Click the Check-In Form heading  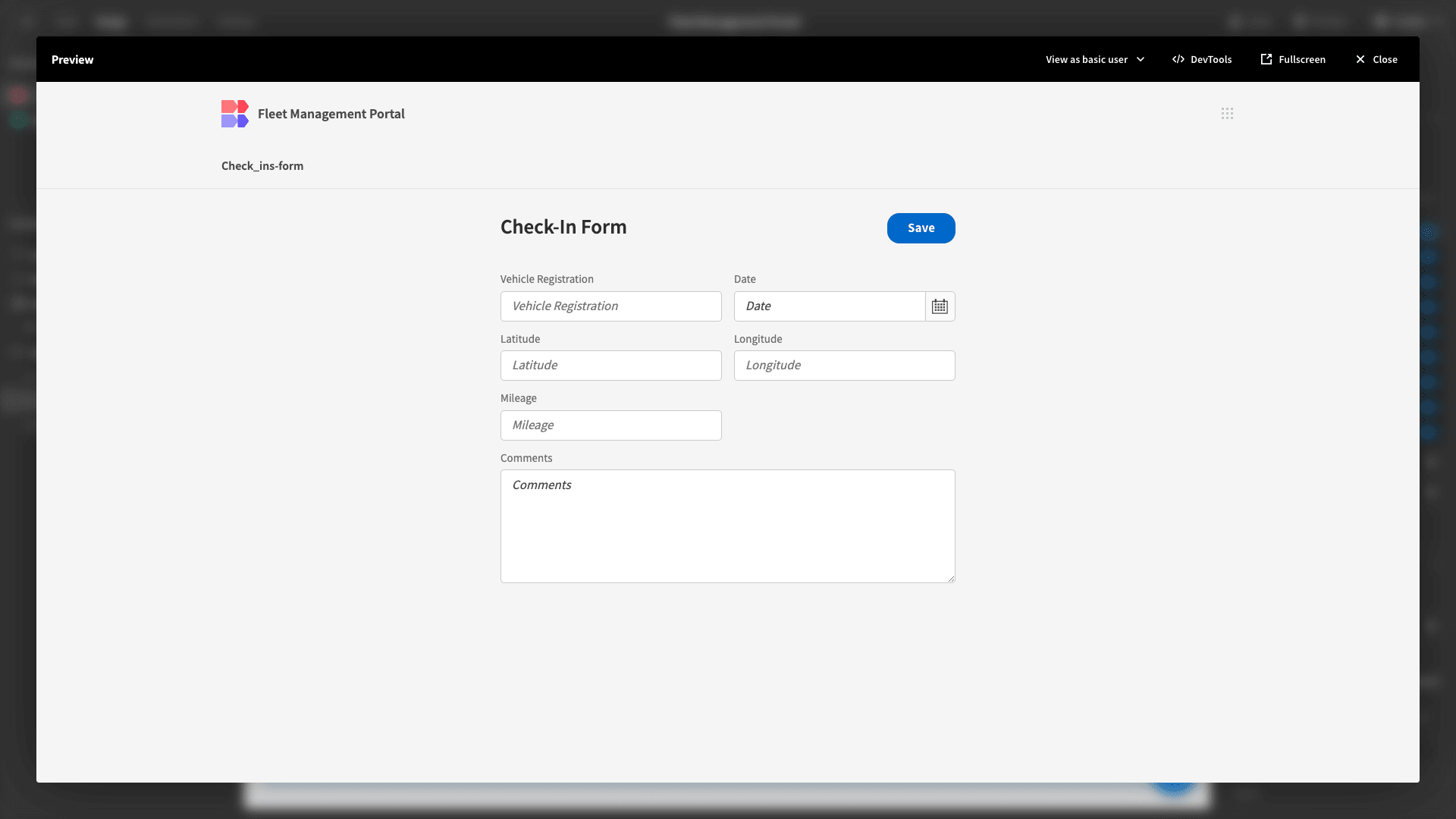563,227
